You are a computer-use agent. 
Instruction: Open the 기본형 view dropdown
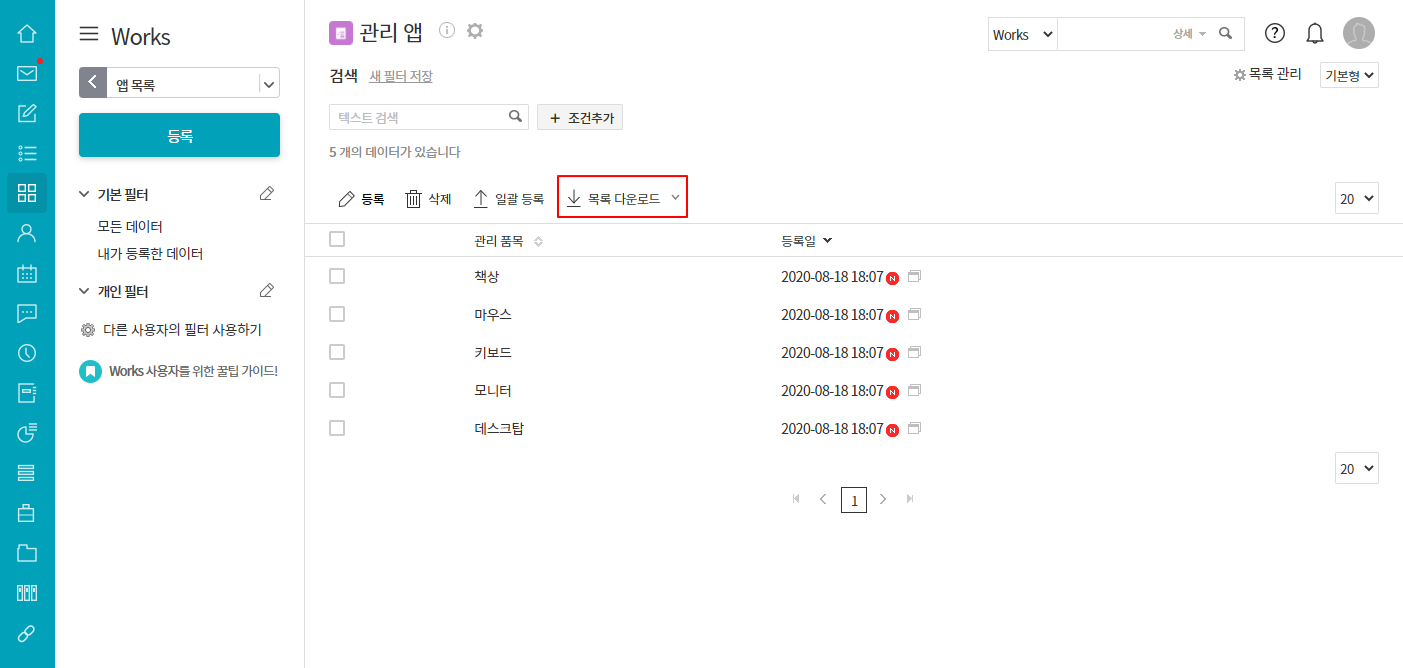pos(1349,75)
